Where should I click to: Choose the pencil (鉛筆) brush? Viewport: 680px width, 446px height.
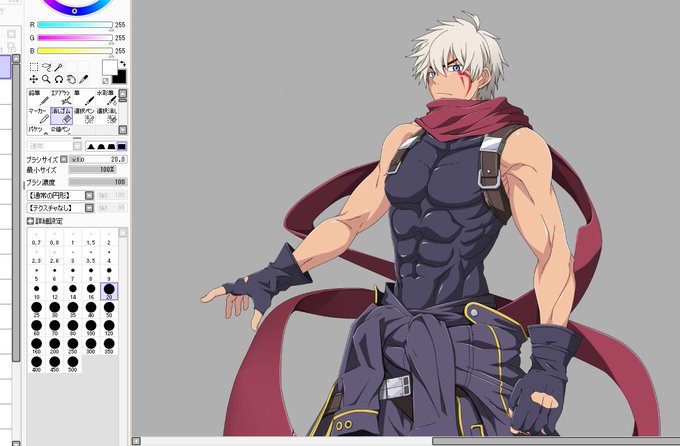point(39,98)
